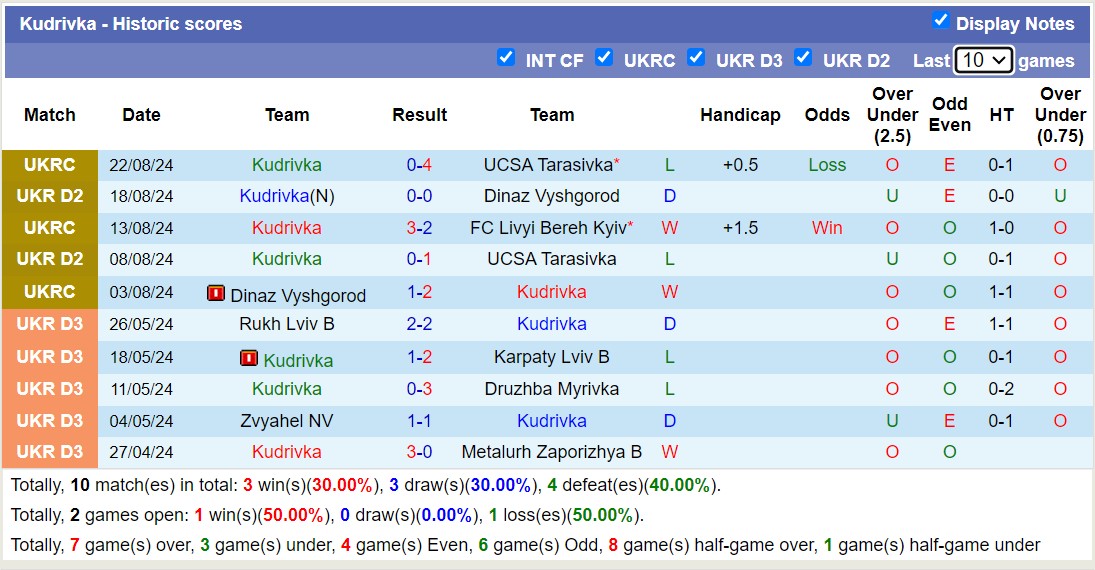This screenshot has width=1095, height=570.
Task: Click the Handicap column header
Action: (x=740, y=115)
